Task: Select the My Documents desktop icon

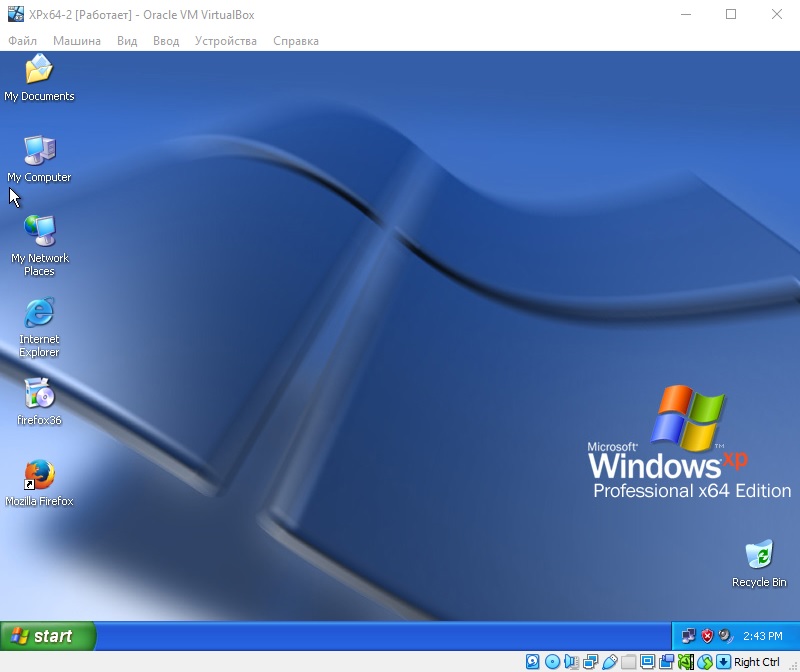Action: [39, 78]
